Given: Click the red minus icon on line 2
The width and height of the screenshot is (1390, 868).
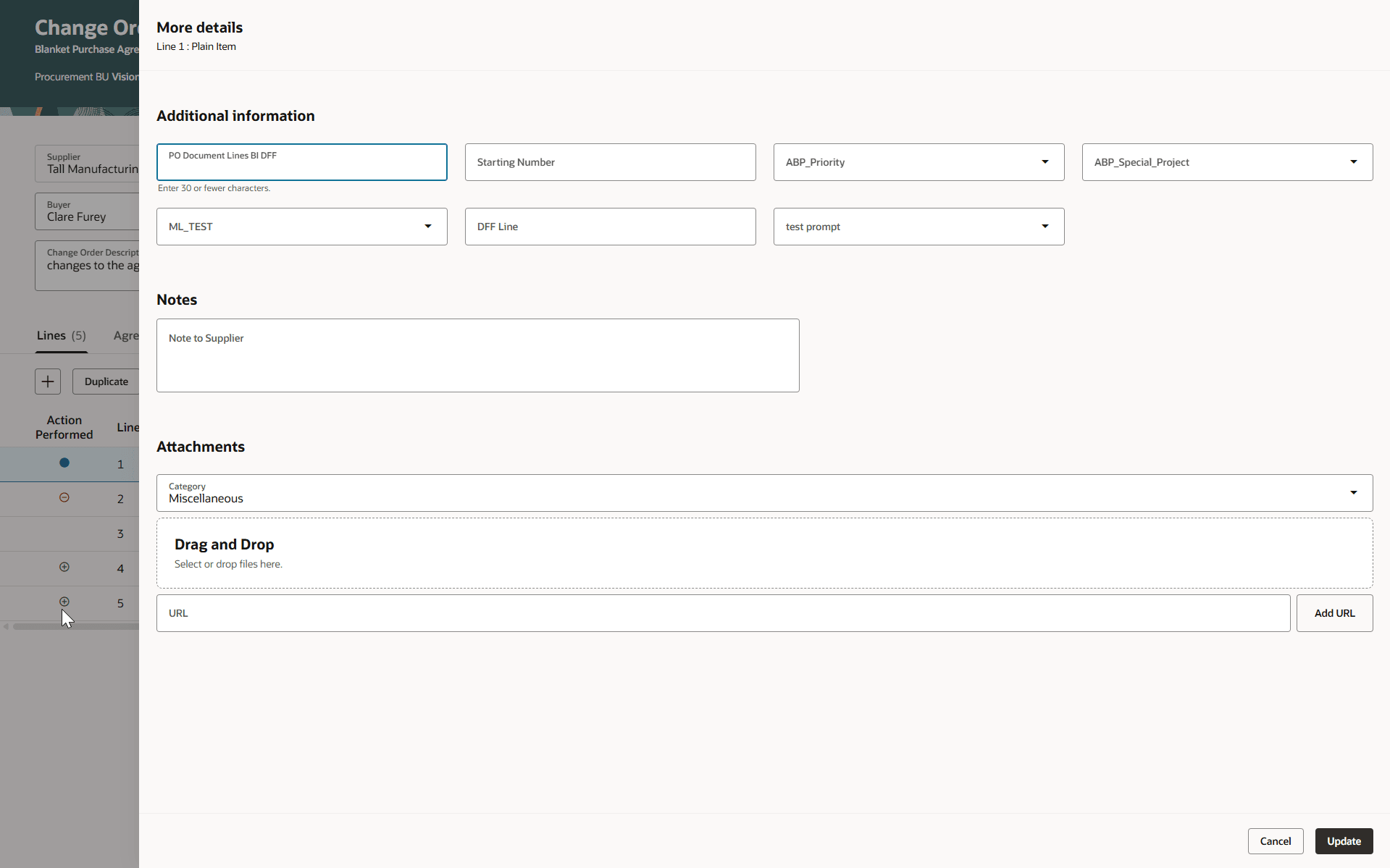Looking at the screenshot, I should 64,497.
